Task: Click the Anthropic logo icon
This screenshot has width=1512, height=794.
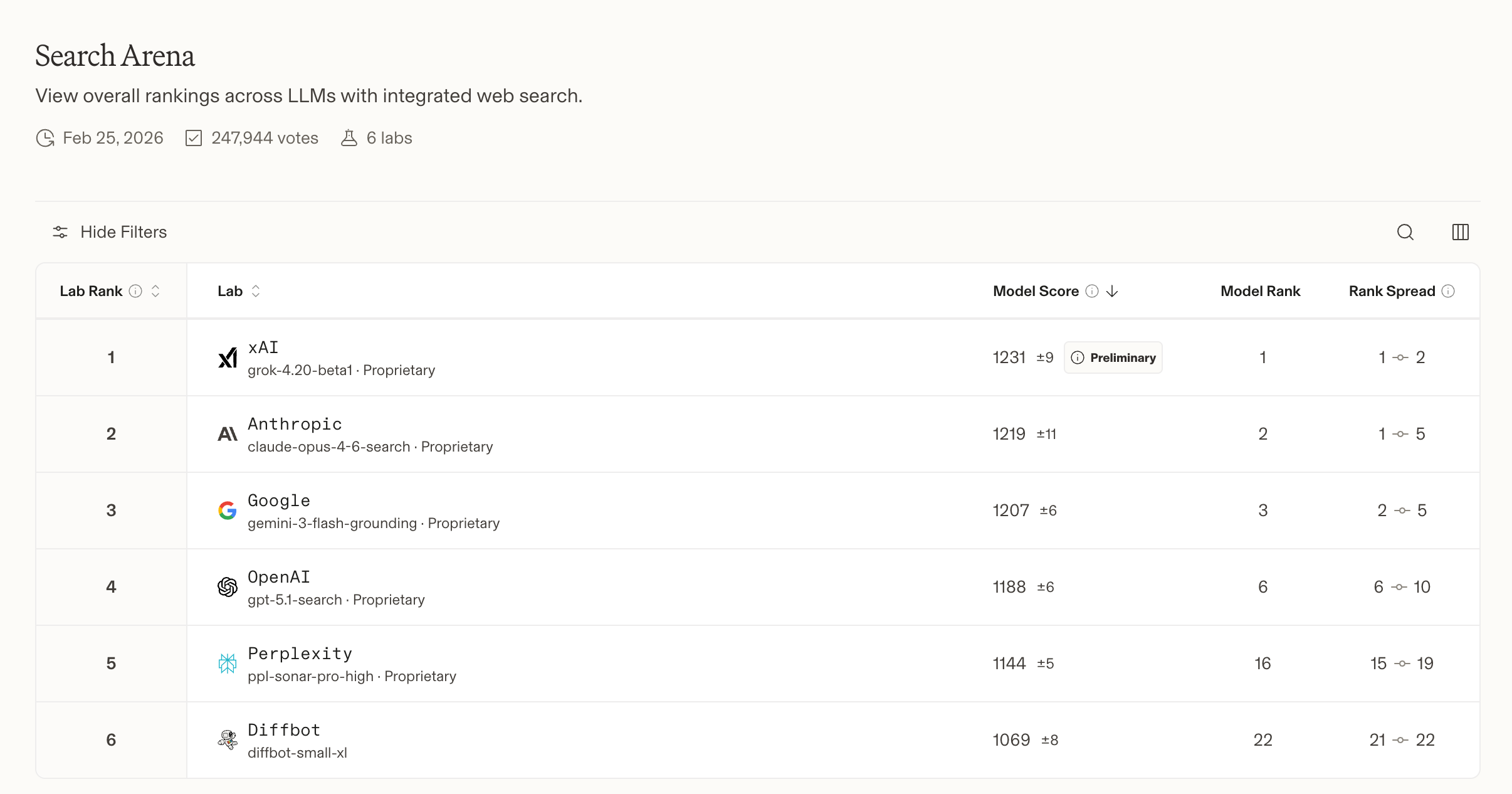Action: coord(228,434)
